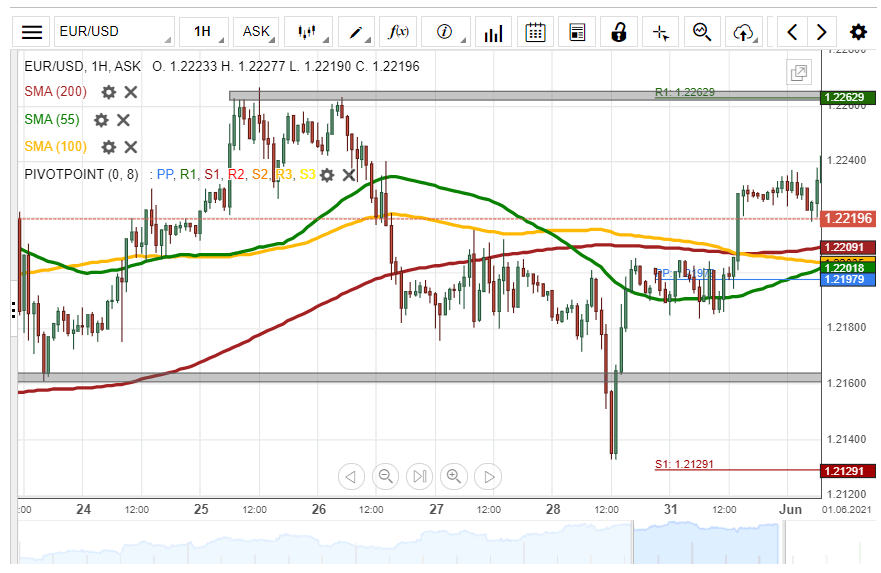Open the f(x) indicators menu

pyautogui.click(x=400, y=32)
